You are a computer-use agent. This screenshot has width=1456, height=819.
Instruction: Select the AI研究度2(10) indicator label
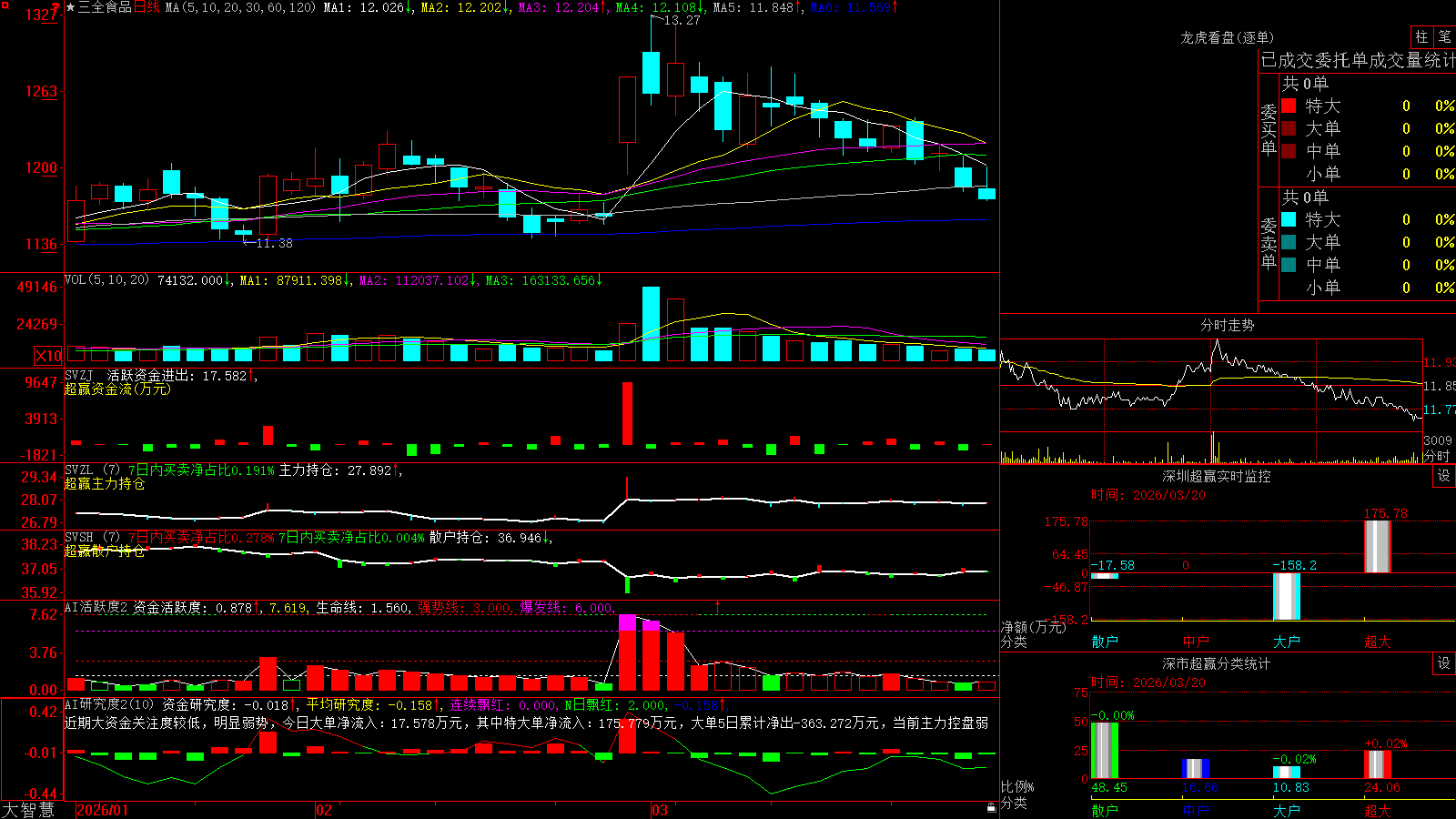click(x=109, y=704)
